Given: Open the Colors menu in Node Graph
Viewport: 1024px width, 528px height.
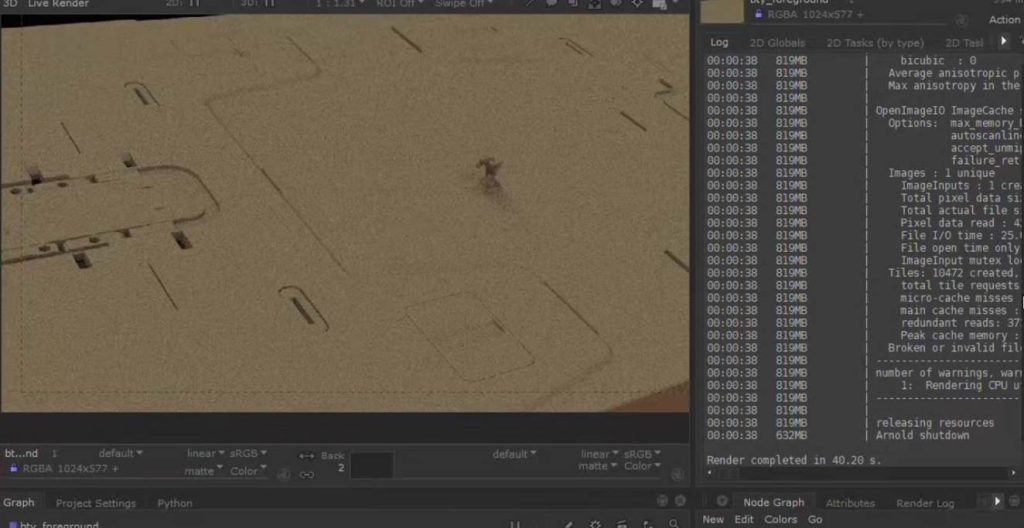Looking at the screenshot, I should pos(781,520).
